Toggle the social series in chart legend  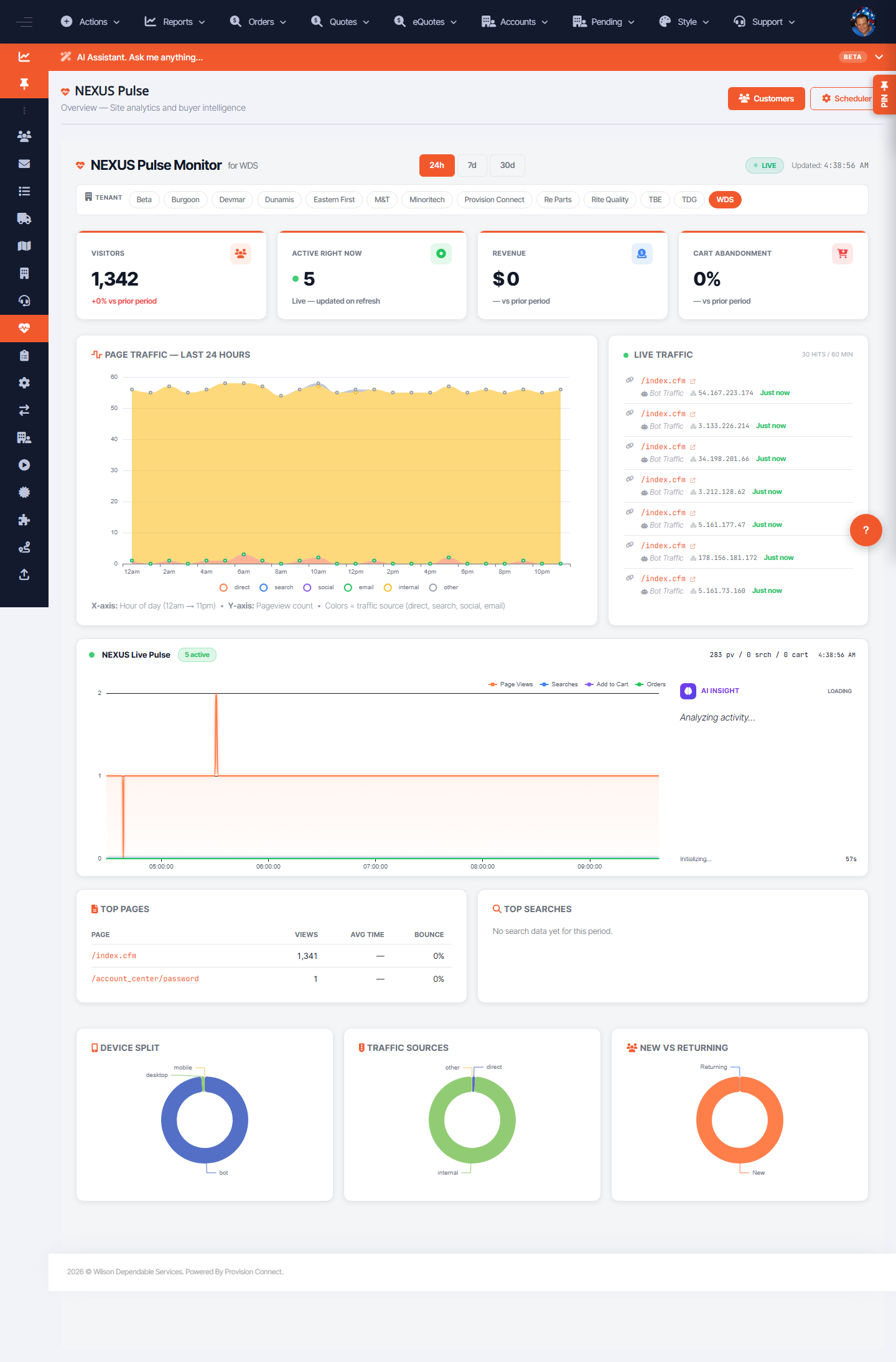point(318,587)
